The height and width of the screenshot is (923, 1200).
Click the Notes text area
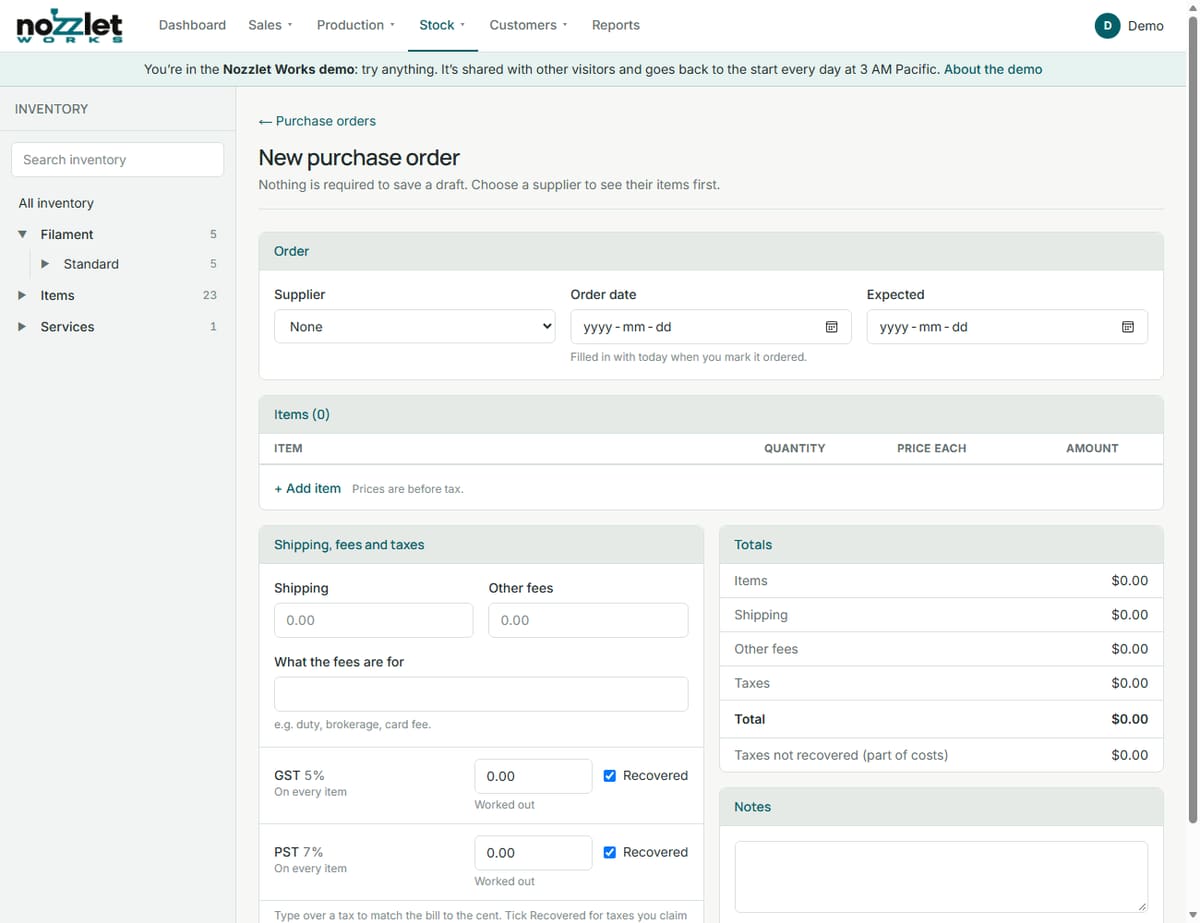tap(941, 877)
